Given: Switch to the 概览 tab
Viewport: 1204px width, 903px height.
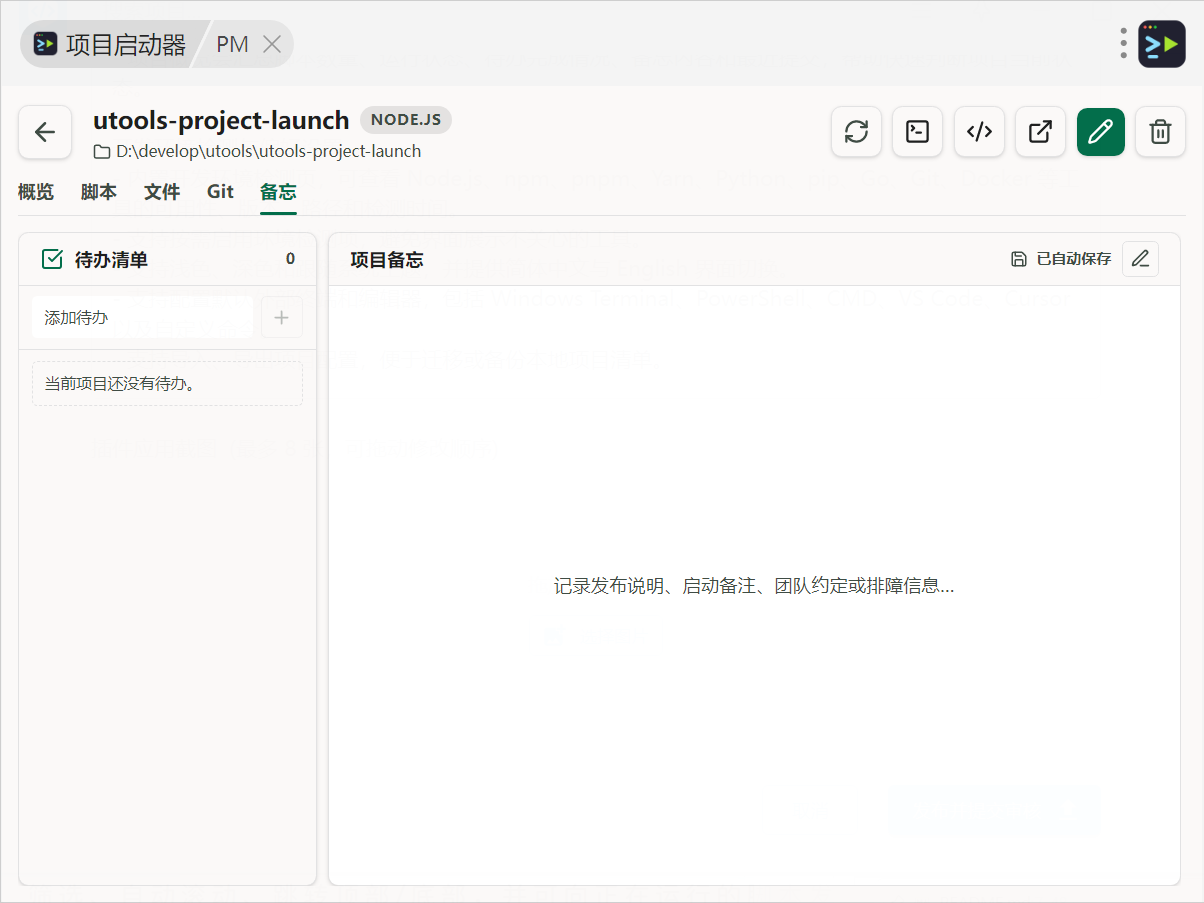Looking at the screenshot, I should click(36, 192).
